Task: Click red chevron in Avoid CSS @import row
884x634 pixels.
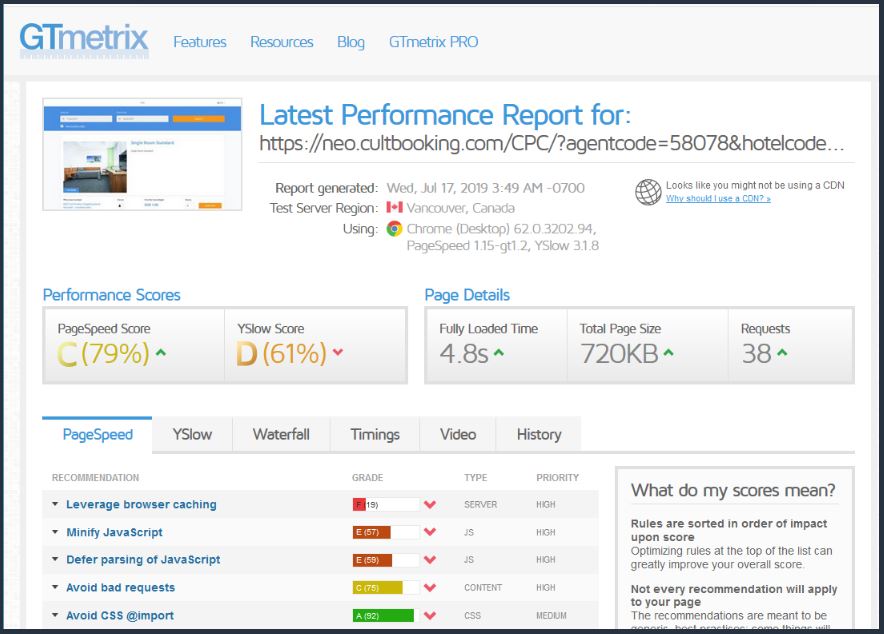Action: [x=430, y=615]
